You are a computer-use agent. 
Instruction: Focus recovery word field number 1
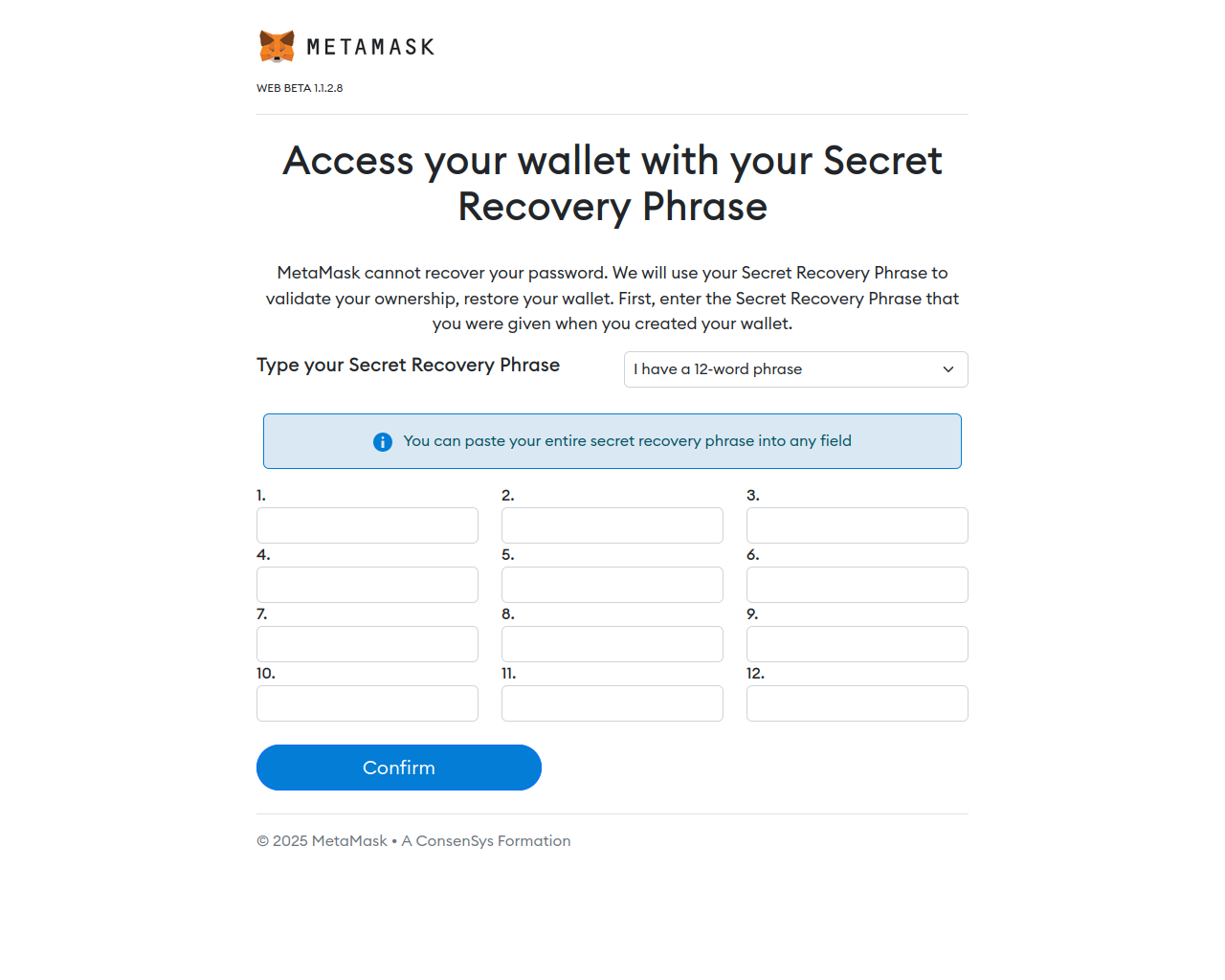tap(367, 525)
